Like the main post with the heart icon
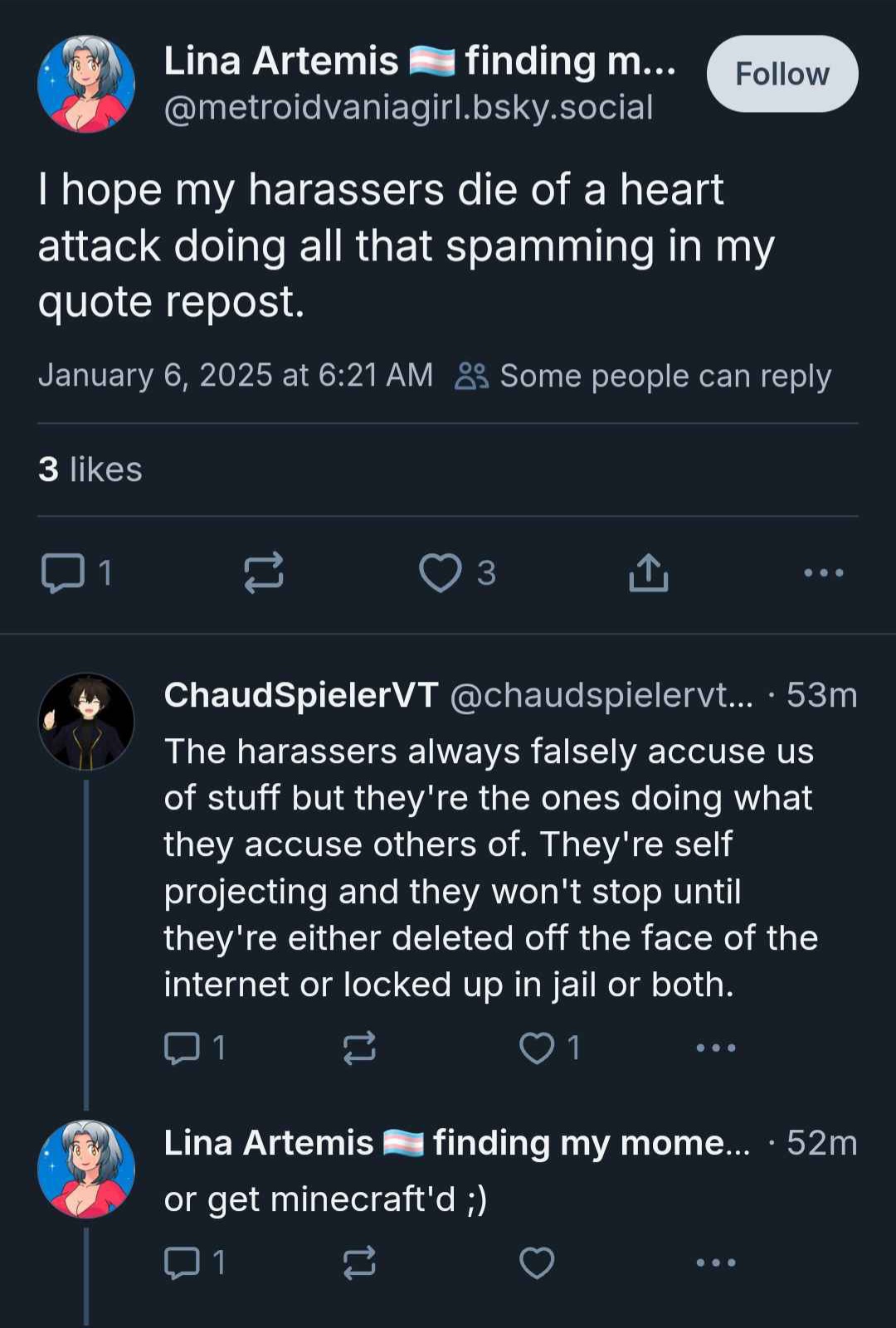The width and height of the screenshot is (896, 1328). [x=440, y=573]
